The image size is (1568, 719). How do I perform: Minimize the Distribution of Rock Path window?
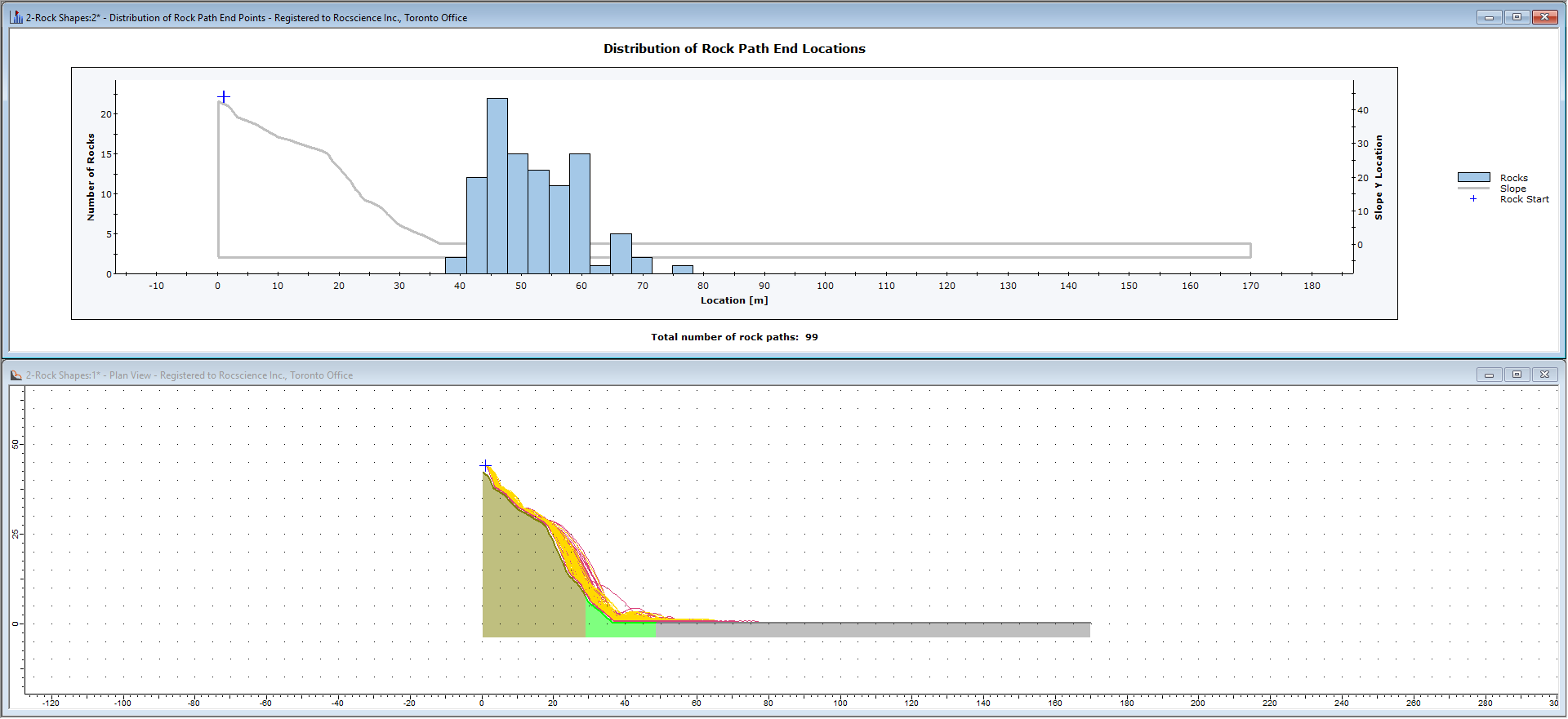1489,17
